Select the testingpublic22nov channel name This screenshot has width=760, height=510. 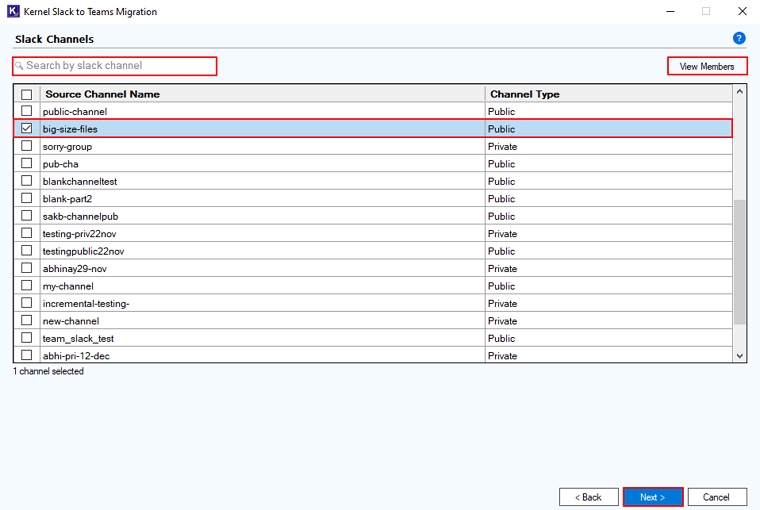coord(83,251)
